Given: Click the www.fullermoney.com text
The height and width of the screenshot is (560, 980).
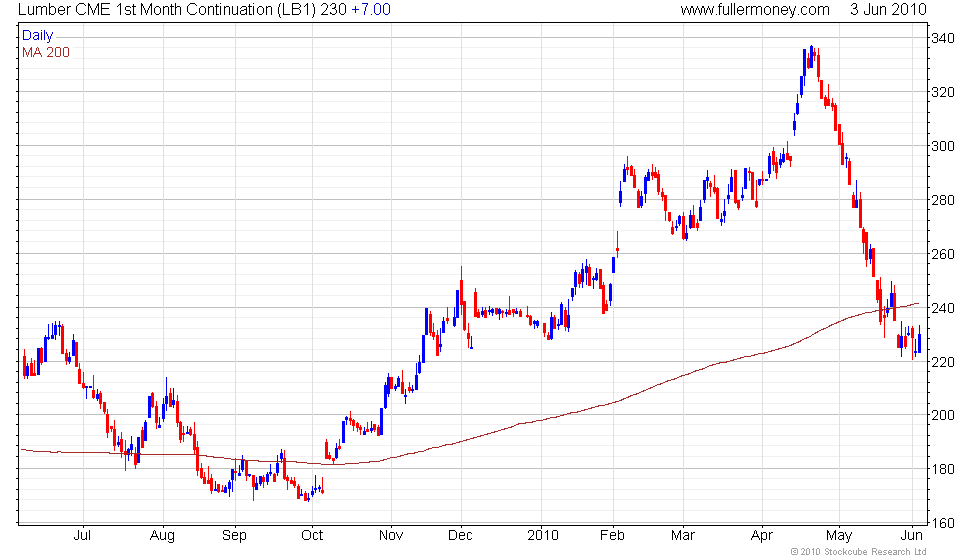Looking at the screenshot, I should coord(755,10).
